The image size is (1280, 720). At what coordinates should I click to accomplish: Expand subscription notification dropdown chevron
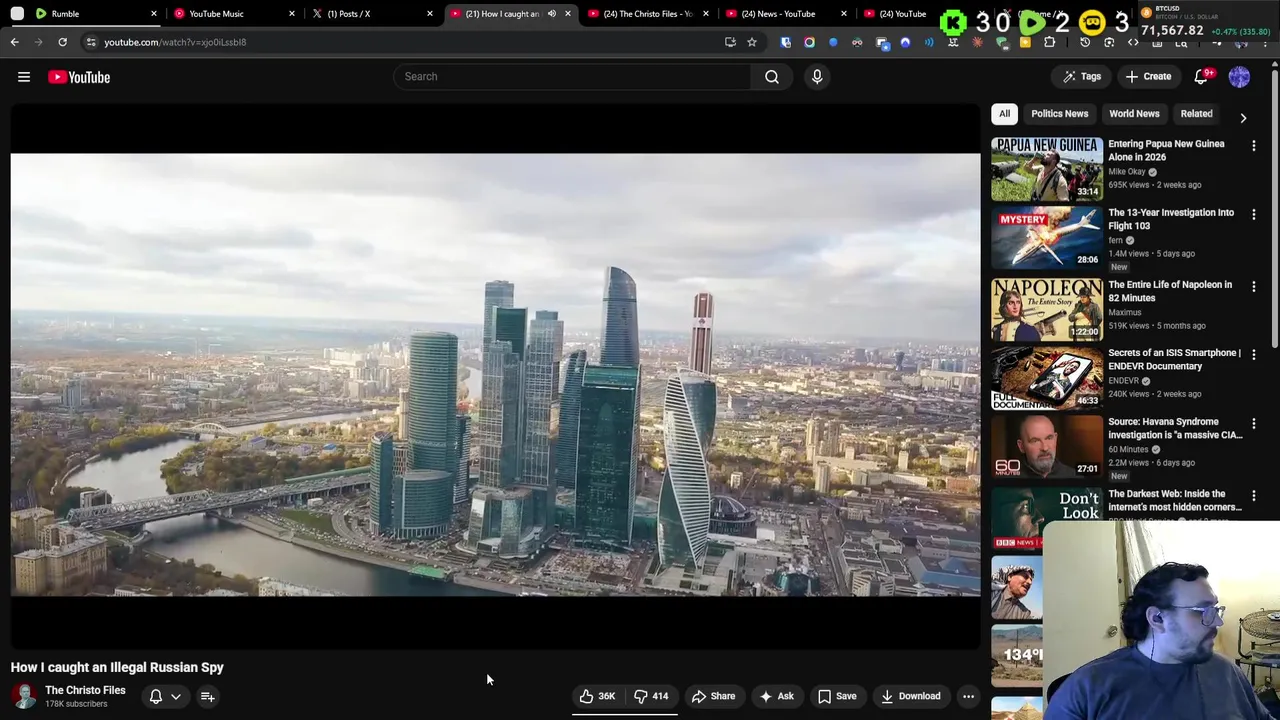pyautogui.click(x=176, y=696)
